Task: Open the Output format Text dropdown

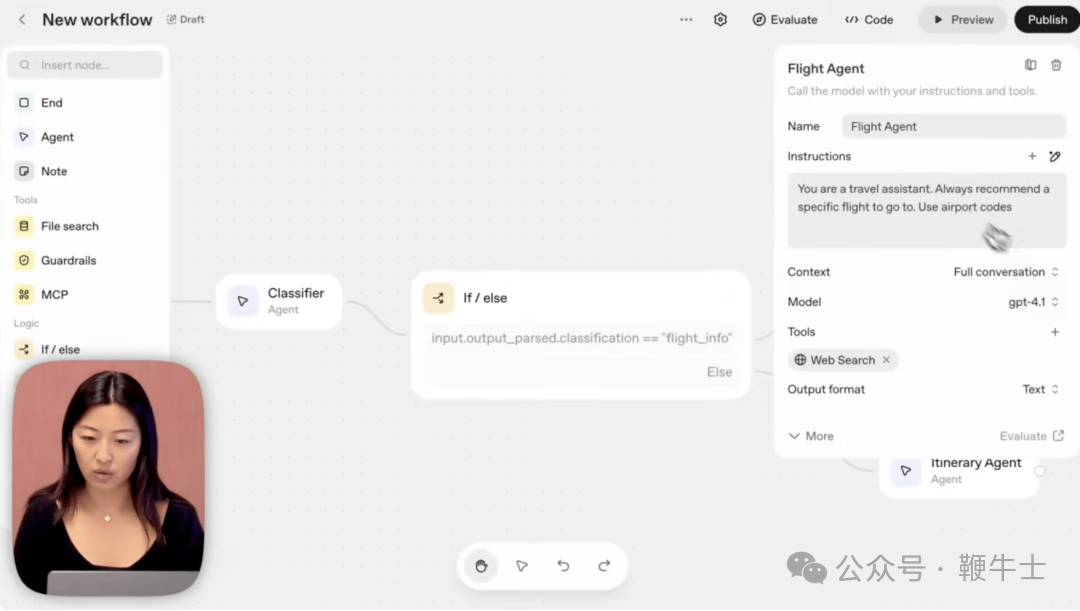Action: (x=1040, y=390)
